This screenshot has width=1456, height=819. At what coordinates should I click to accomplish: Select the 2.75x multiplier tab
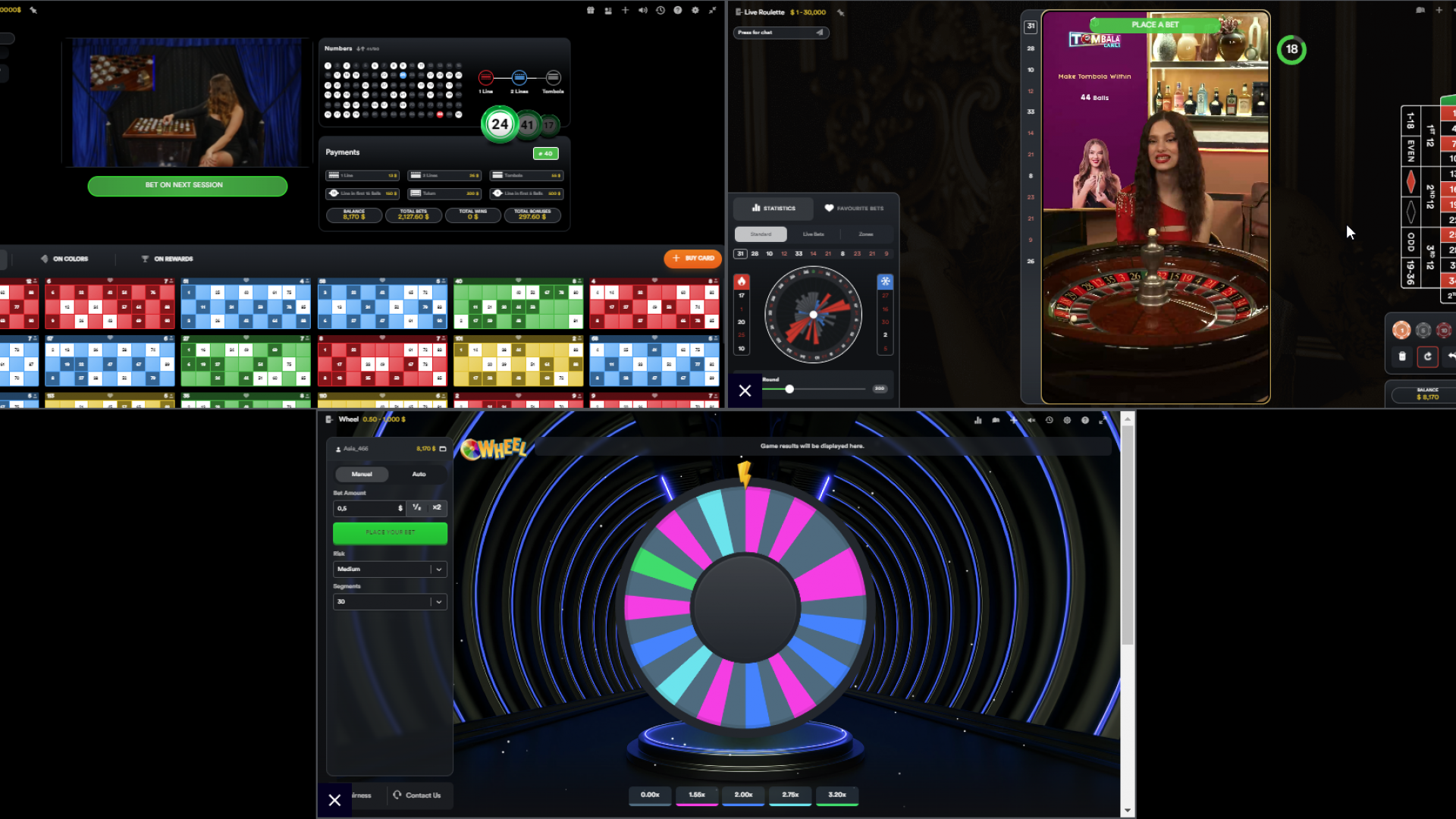pyautogui.click(x=790, y=795)
